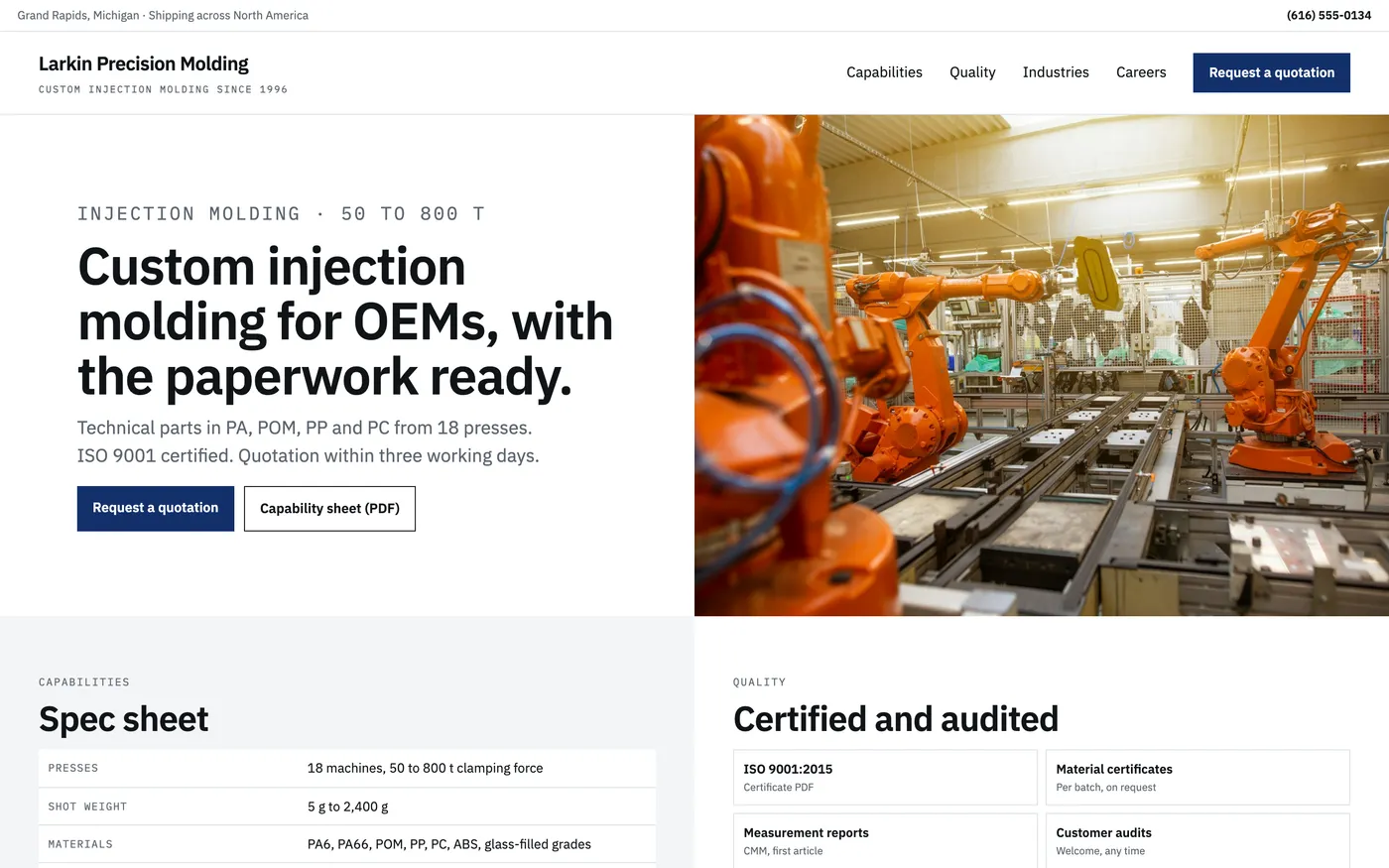This screenshot has height=868, width=1389.
Task: Select the PRESSES row label
Action: pos(73,768)
